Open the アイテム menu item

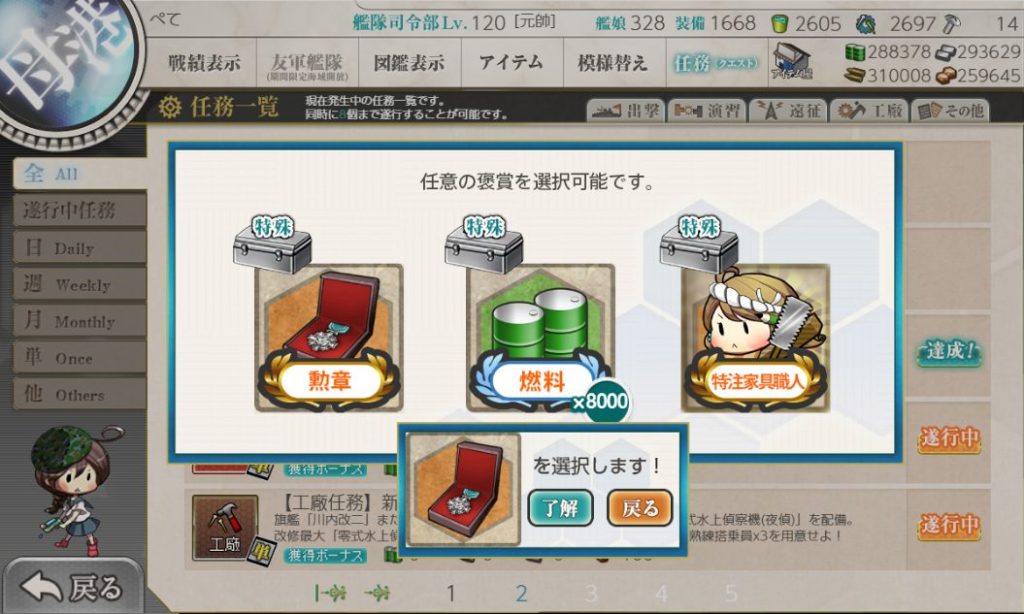tap(511, 63)
